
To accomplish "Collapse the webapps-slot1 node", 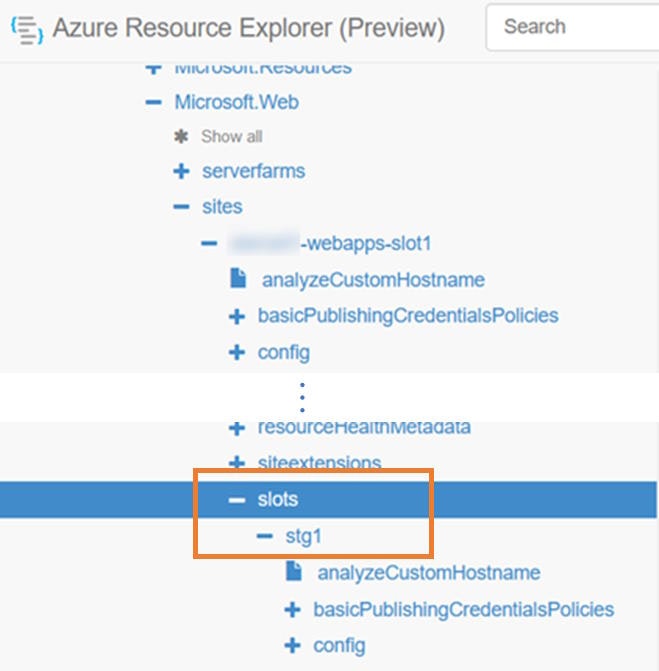I will tap(209, 243).
